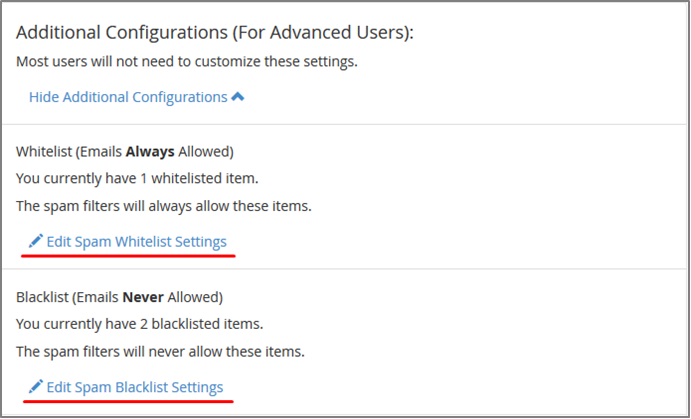Screen dimensions: 691x419
Task: Click the divider line above the Blacklist section
Action: 346,269
